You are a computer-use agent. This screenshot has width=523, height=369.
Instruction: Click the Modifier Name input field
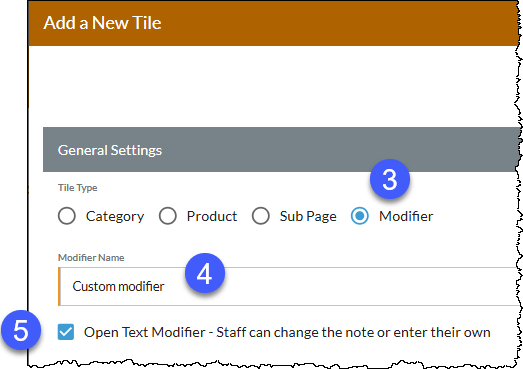coord(289,286)
